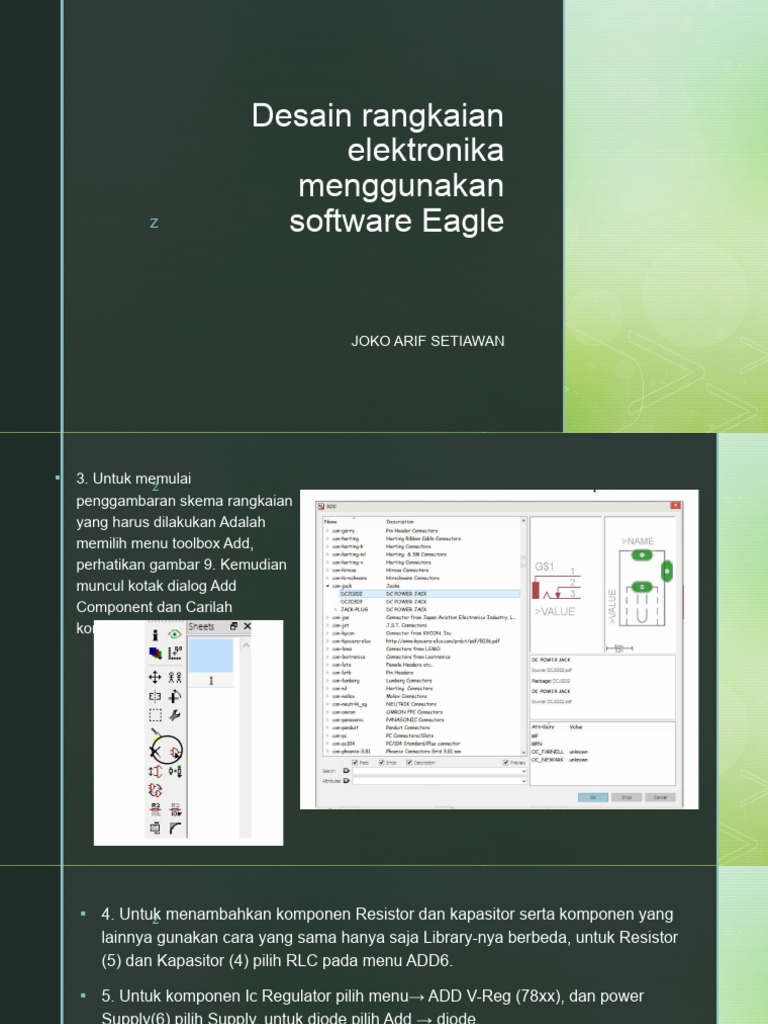Viewport: 768px width, 1024px height.
Task: Click inside the Attributes input field
Action: [x=439, y=780]
